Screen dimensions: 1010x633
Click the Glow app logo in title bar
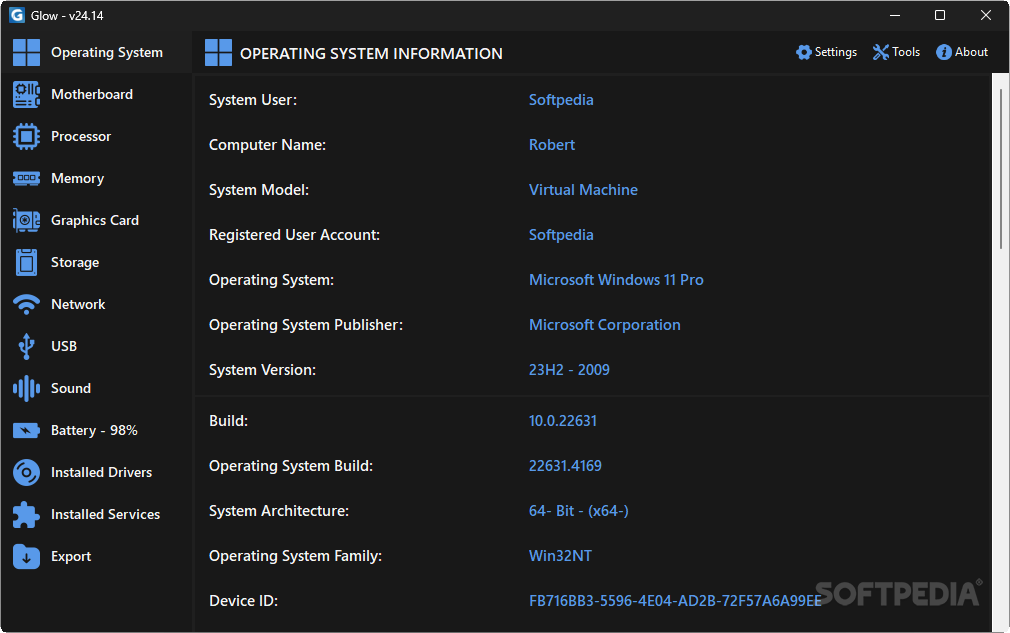(17, 15)
